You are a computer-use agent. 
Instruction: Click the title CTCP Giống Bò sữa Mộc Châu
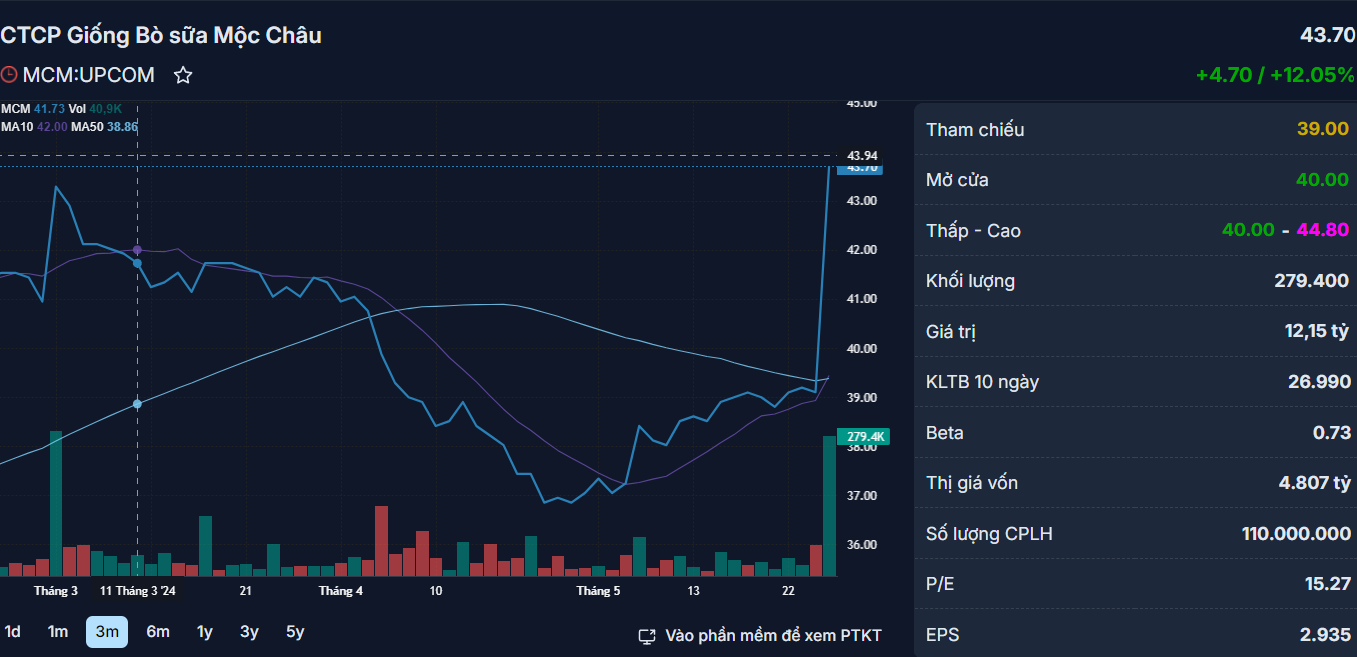[161, 36]
